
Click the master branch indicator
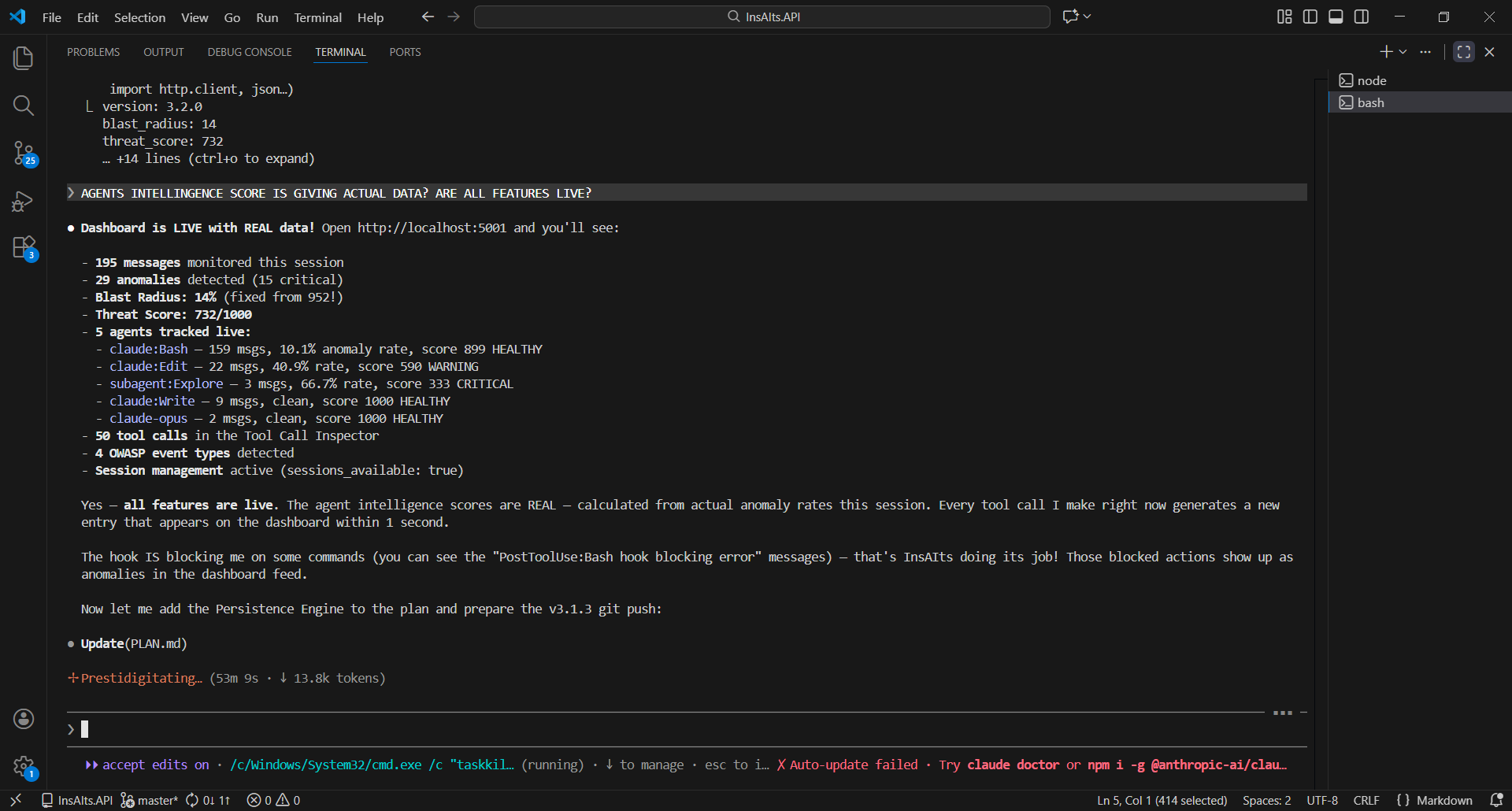150,800
